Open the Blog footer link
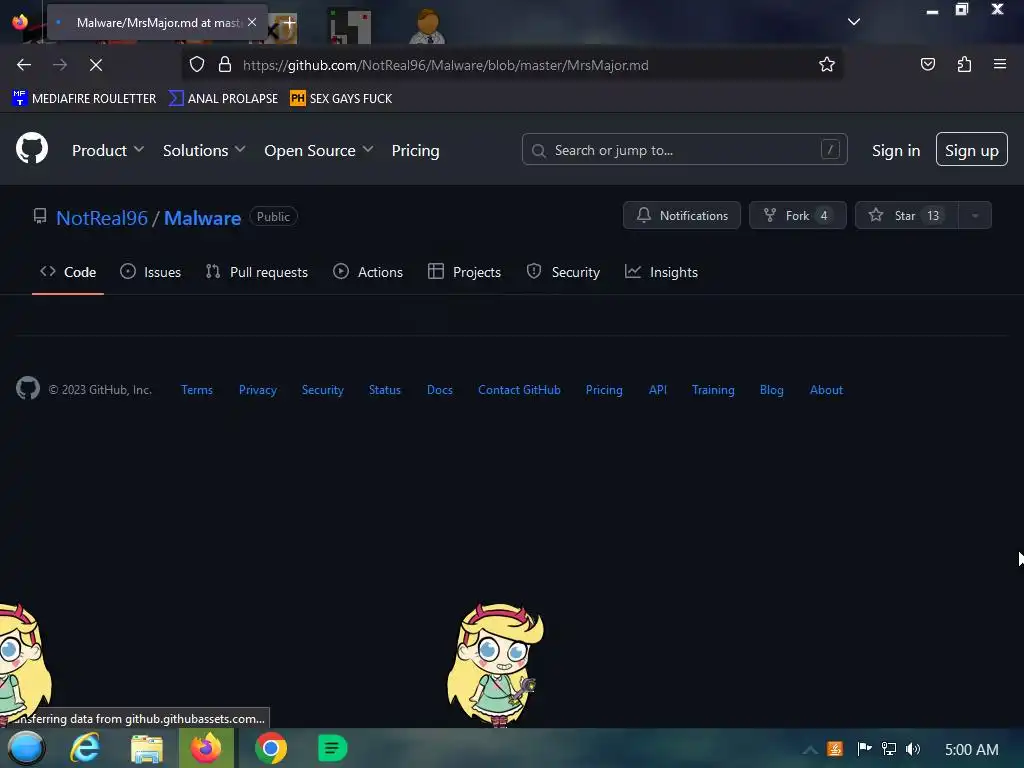Image resolution: width=1024 pixels, height=768 pixels. point(771,390)
